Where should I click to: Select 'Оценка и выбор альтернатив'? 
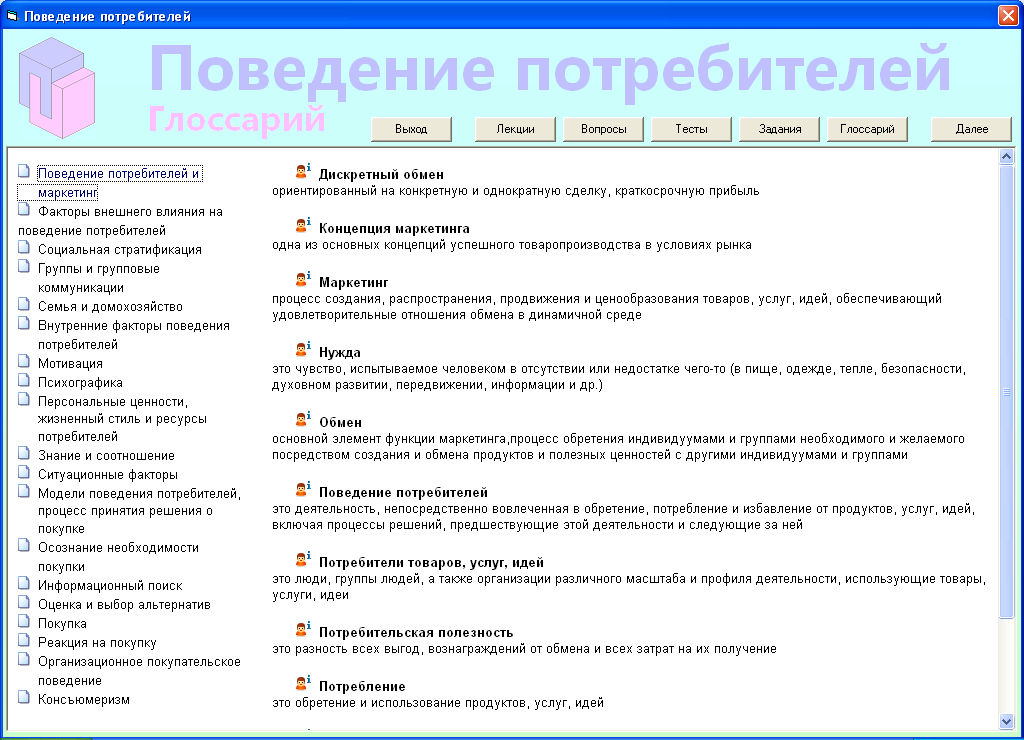pyautogui.click(x=124, y=604)
